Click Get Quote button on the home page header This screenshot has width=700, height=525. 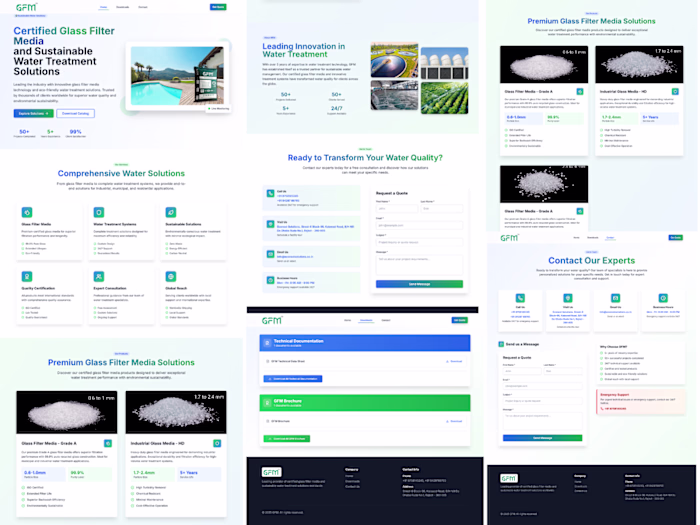pyautogui.click(x=218, y=7)
